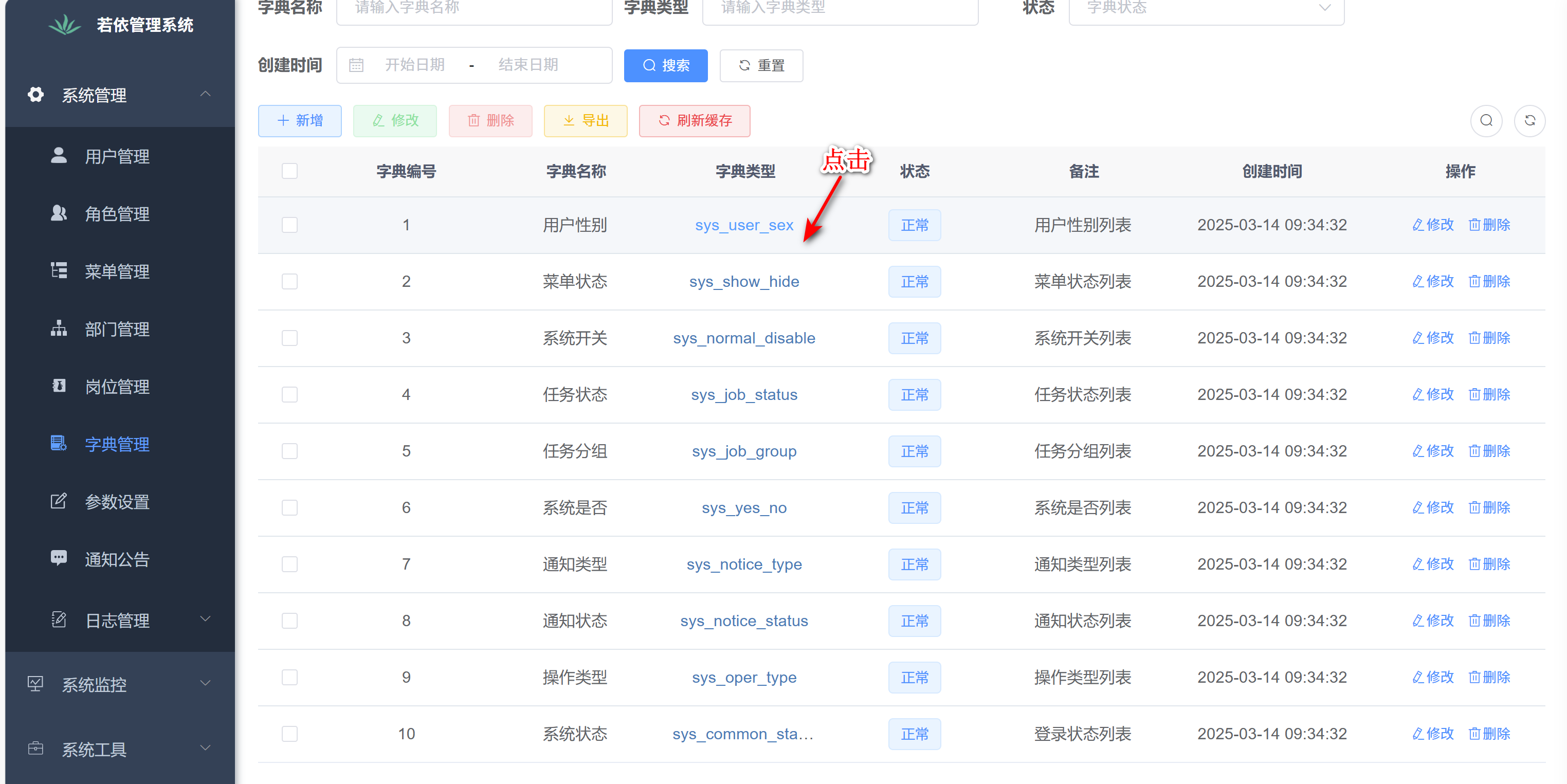Toggle the select-all header checkbox
The image size is (1567, 784).
289,171
